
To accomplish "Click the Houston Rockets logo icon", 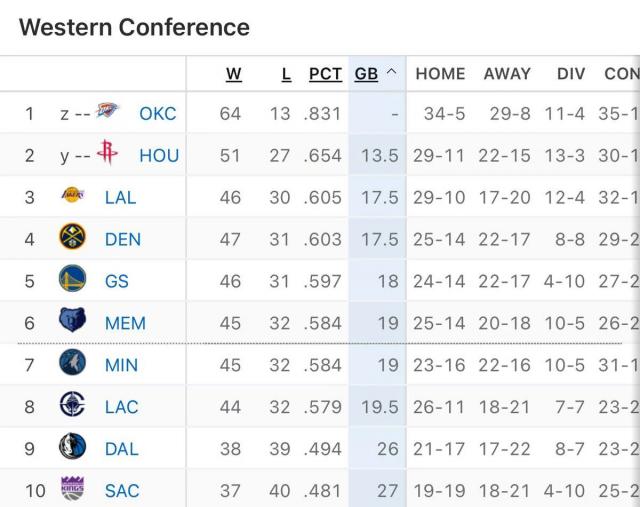I will click(x=108, y=154).
